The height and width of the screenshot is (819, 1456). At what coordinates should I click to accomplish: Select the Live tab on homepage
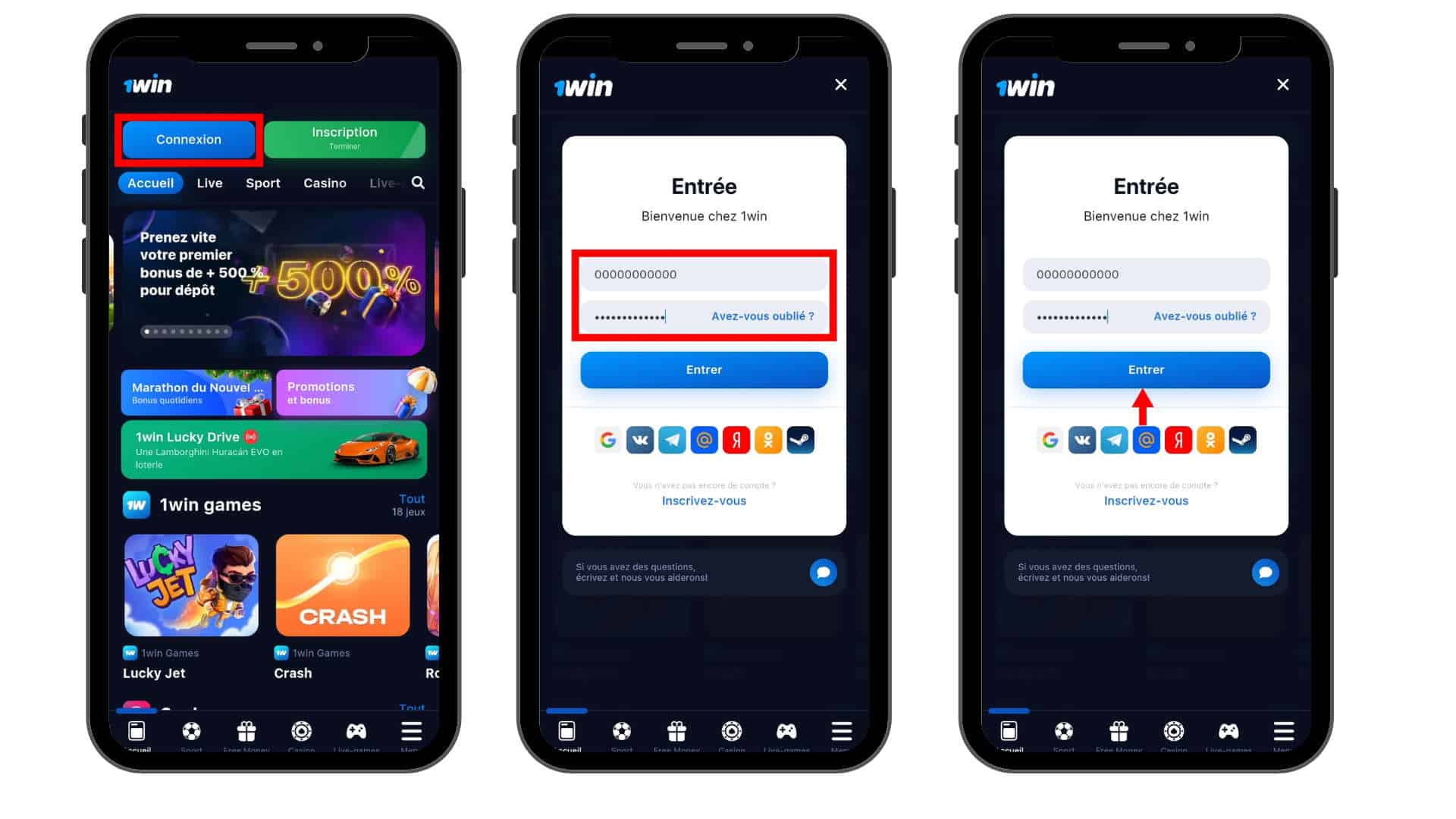209,183
